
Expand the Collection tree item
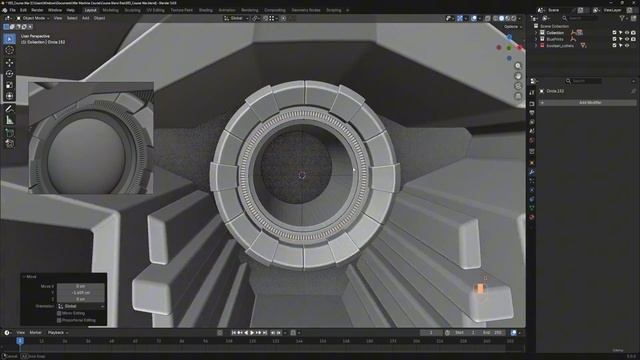tap(536, 33)
